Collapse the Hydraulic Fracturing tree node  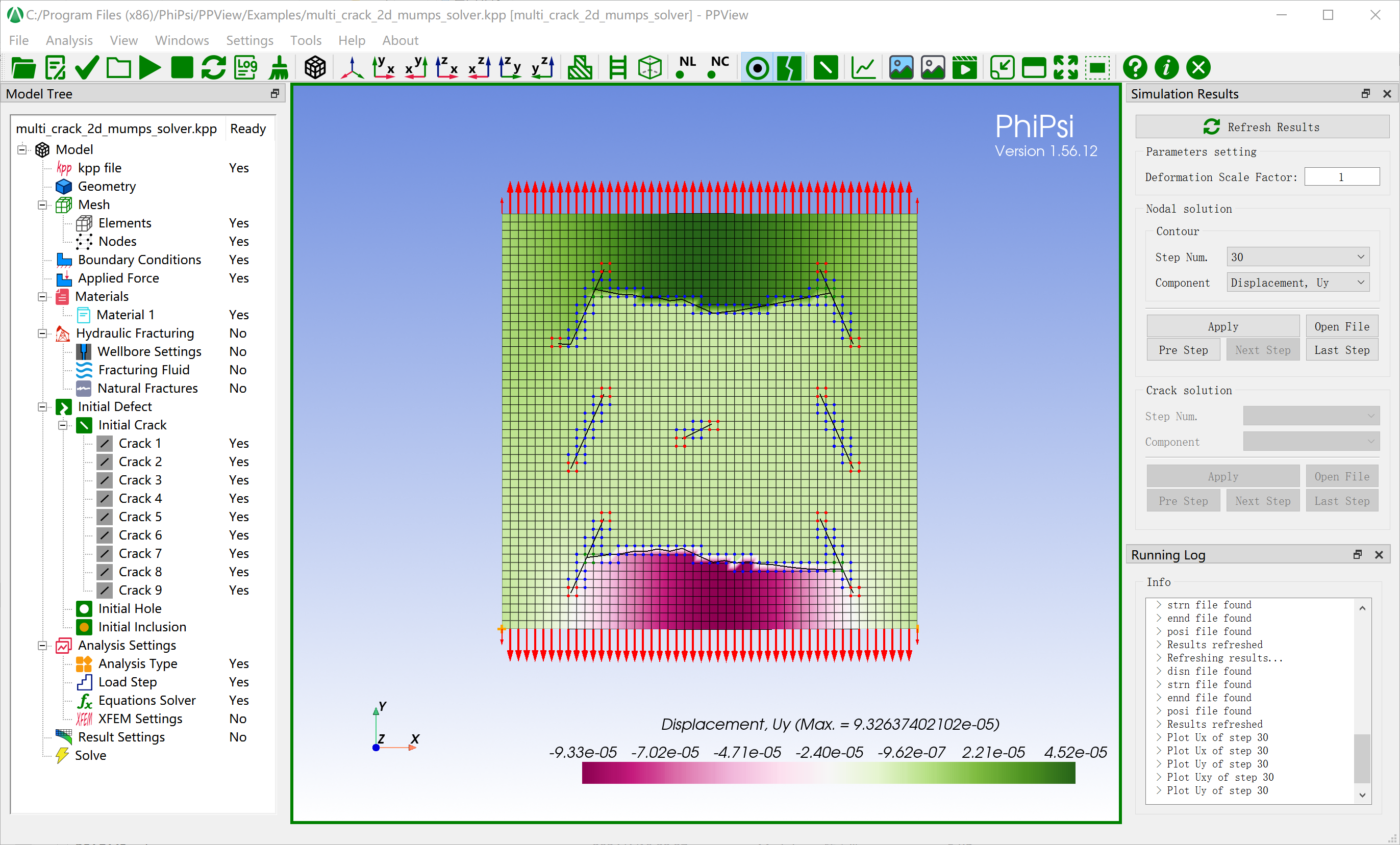(x=43, y=334)
